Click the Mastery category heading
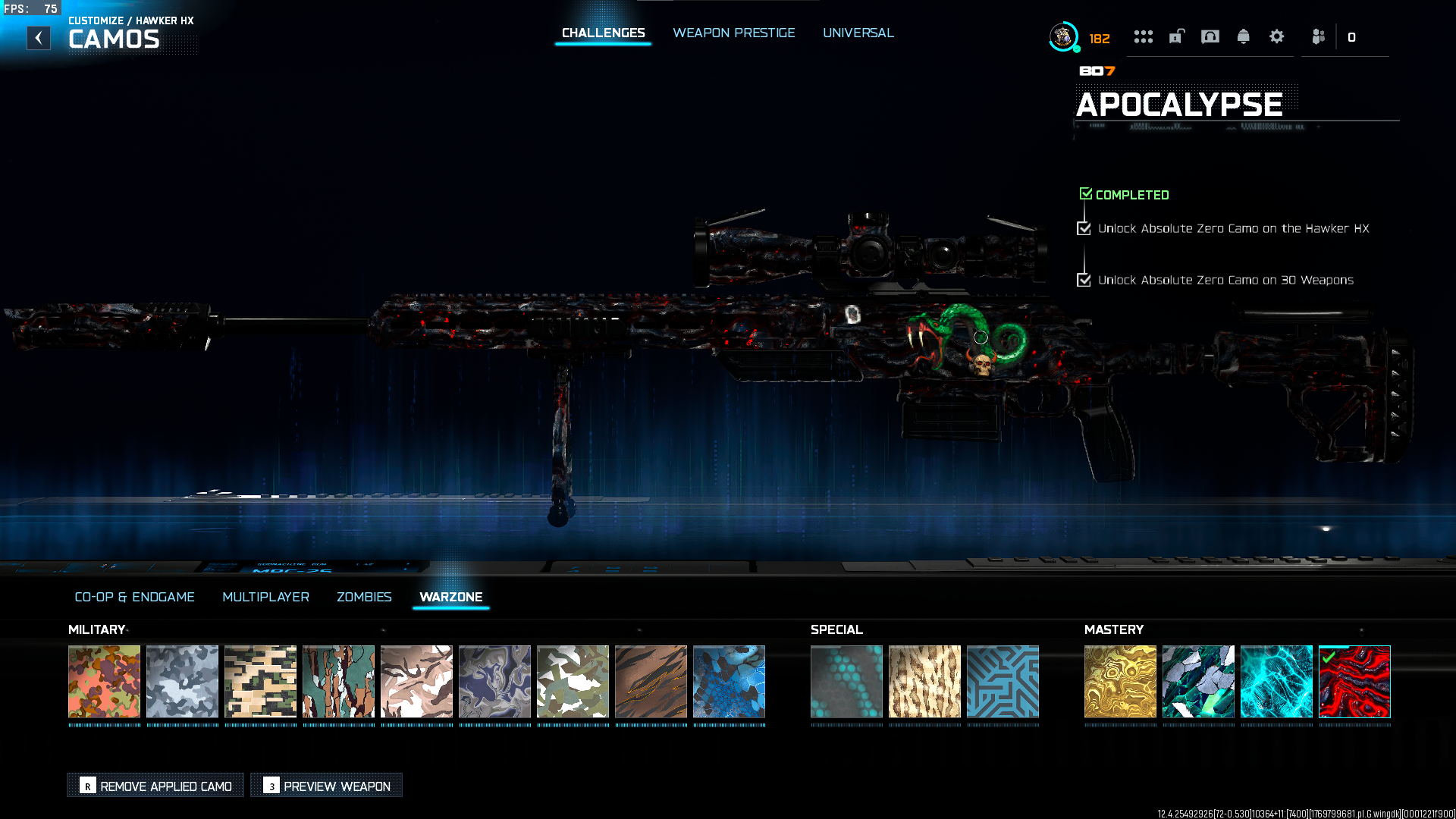Screen dimensions: 1456x819 point(1114,629)
